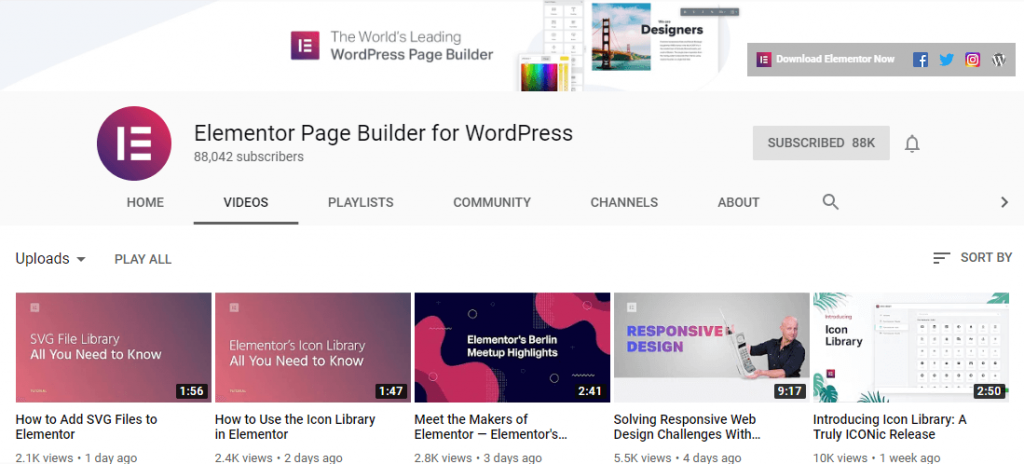The height and width of the screenshot is (464, 1024).
Task: Go to the Community tab
Action: click(492, 203)
